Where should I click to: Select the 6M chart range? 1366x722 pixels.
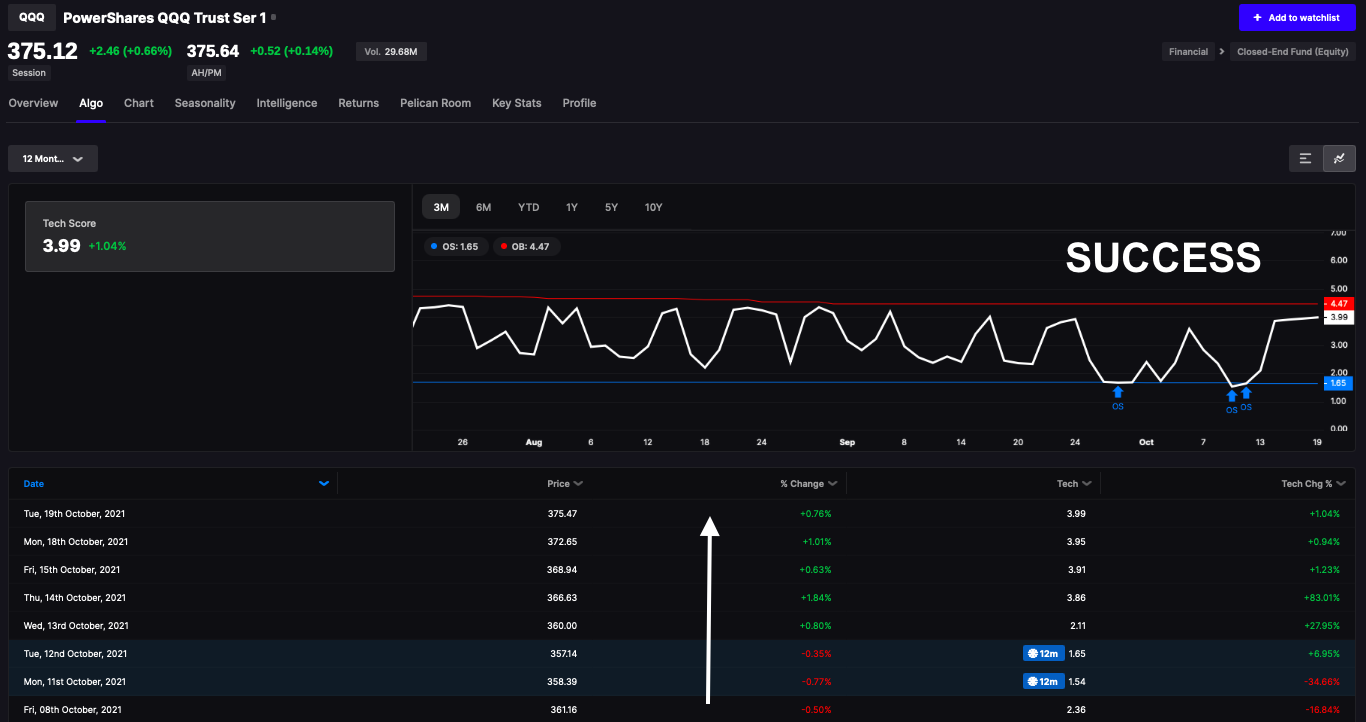click(x=484, y=207)
